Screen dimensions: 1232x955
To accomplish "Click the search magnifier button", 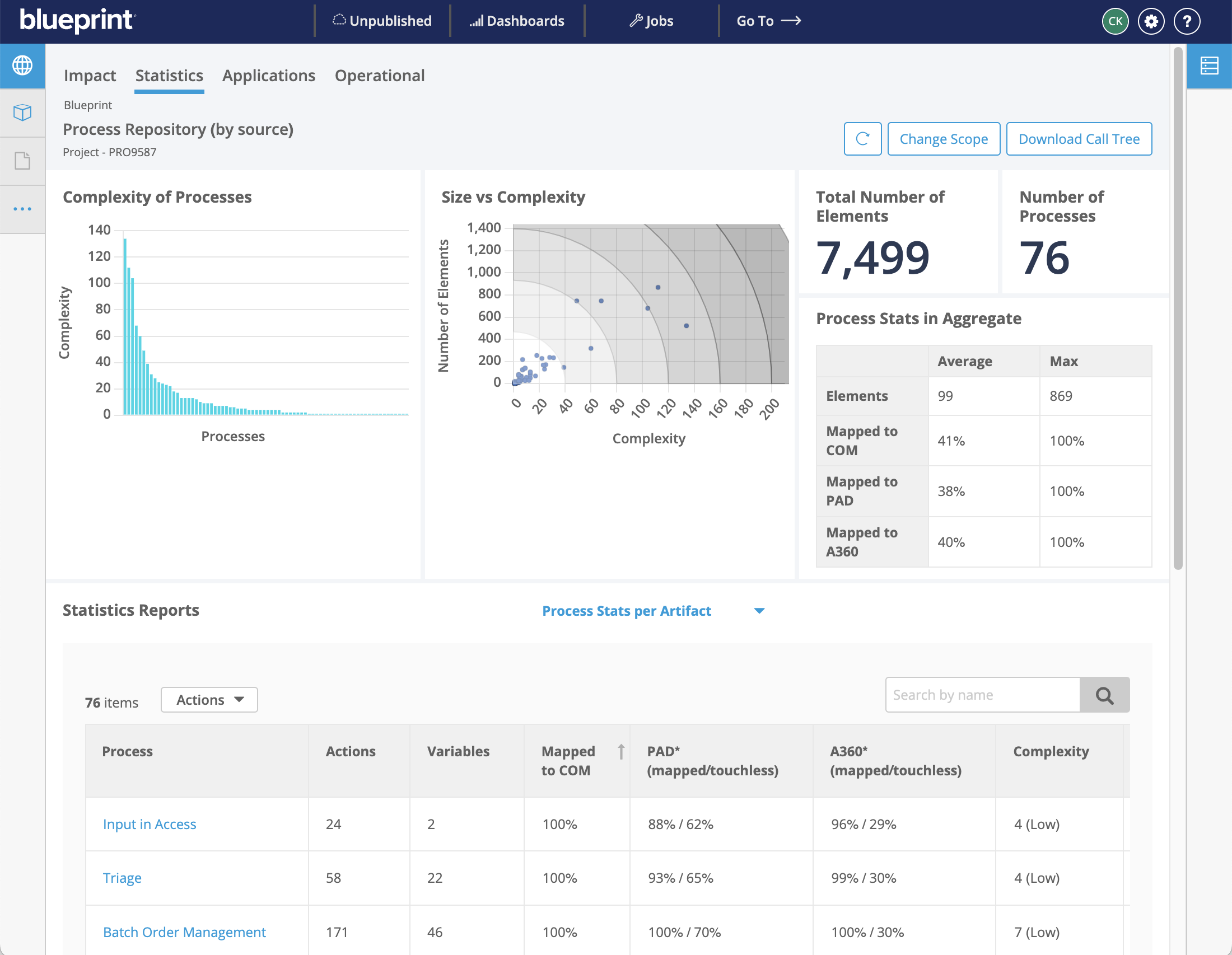I will click(x=1104, y=695).
